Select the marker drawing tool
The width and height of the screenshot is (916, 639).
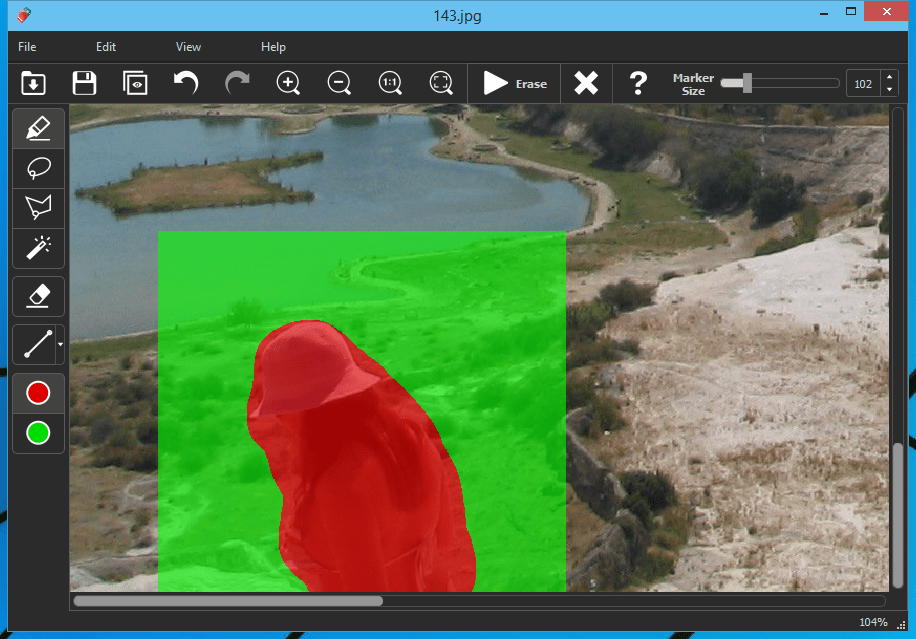pos(38,128)
